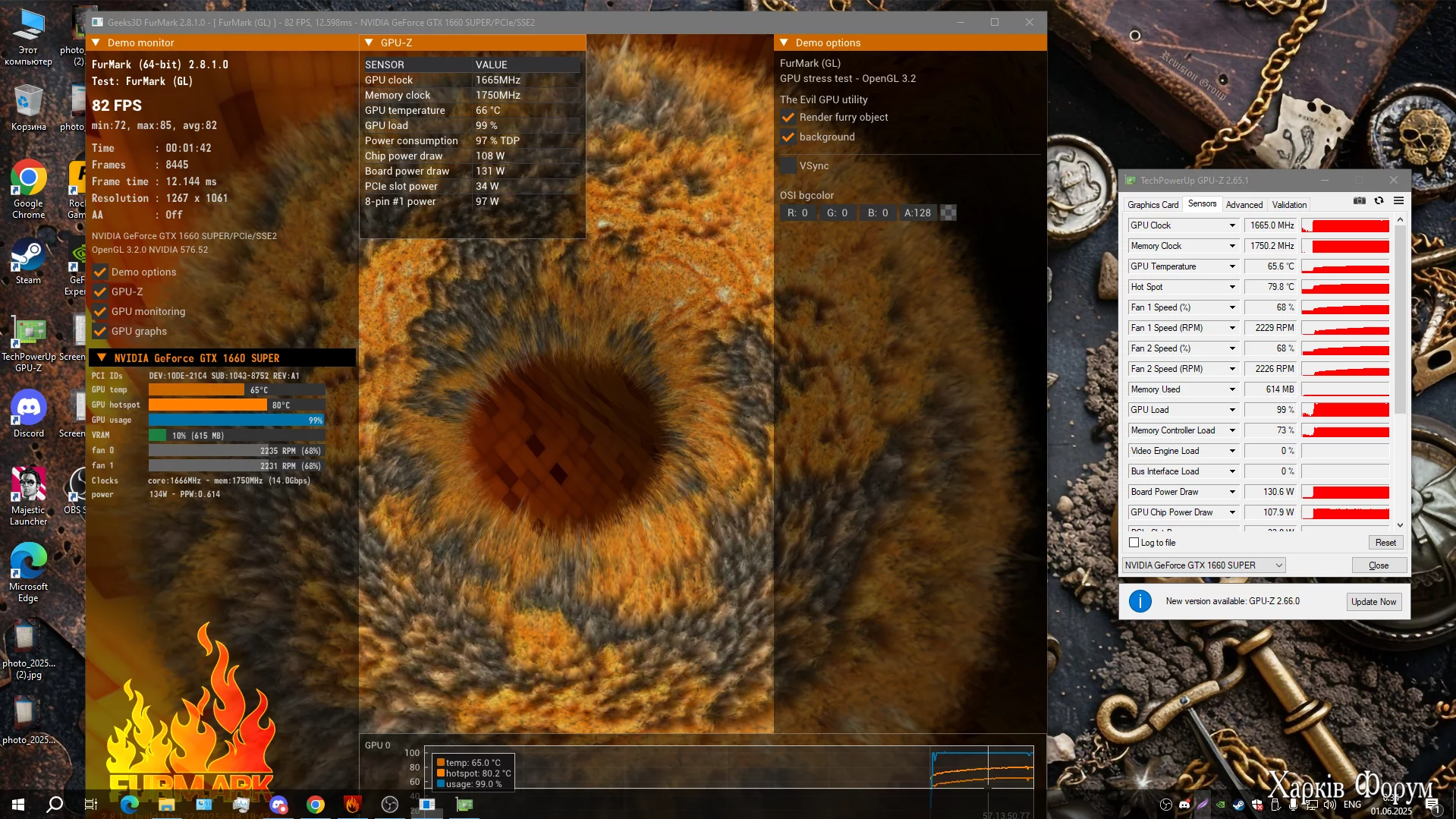This screenshot has width=1456, height=819.
Task: Open TechPowerUp GPU-Z desktop shortcut
Action: [x=29, y=345]
